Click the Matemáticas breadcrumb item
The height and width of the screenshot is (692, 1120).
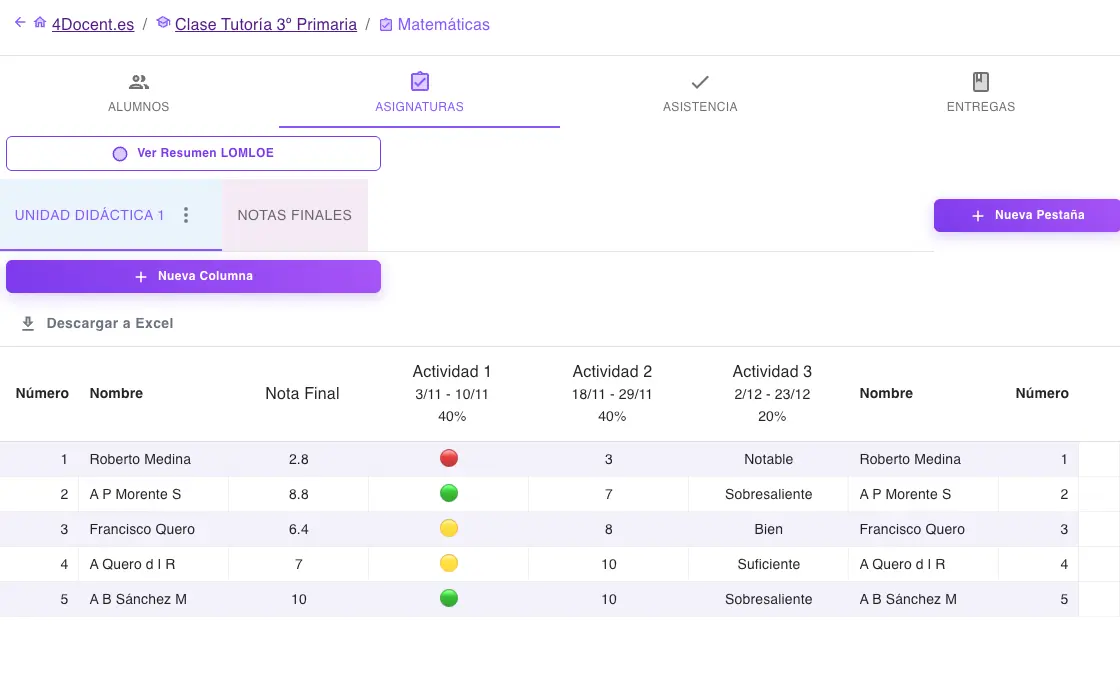(x=444, y=24)
